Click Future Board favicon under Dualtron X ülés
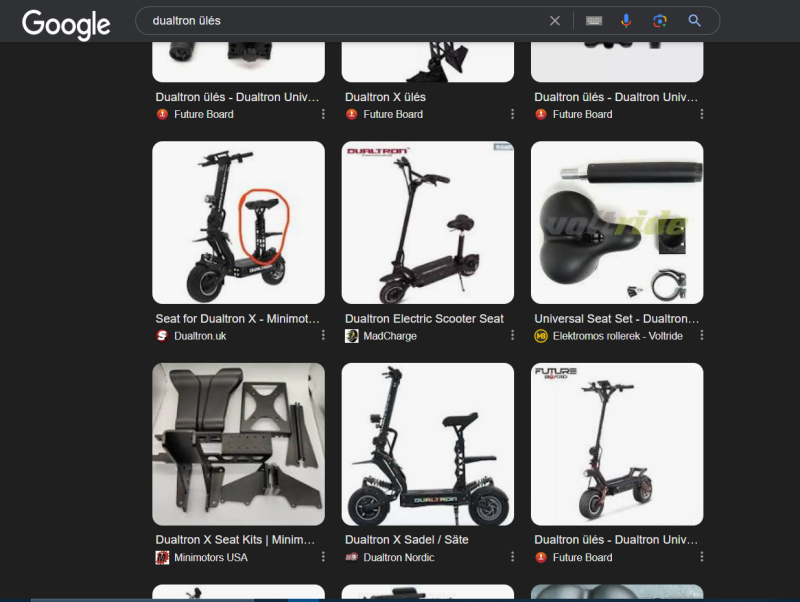This screenshot has height=602, width=800. coord(352,114)
